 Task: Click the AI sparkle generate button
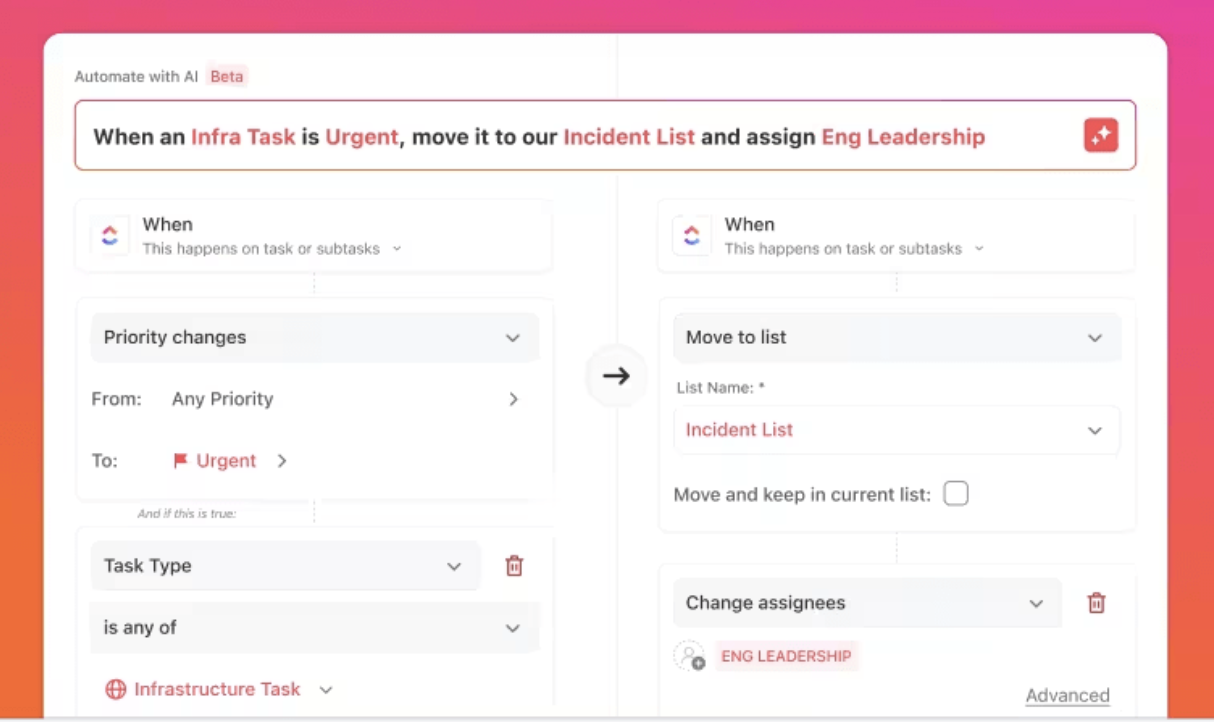click(x=1101, y=136)
